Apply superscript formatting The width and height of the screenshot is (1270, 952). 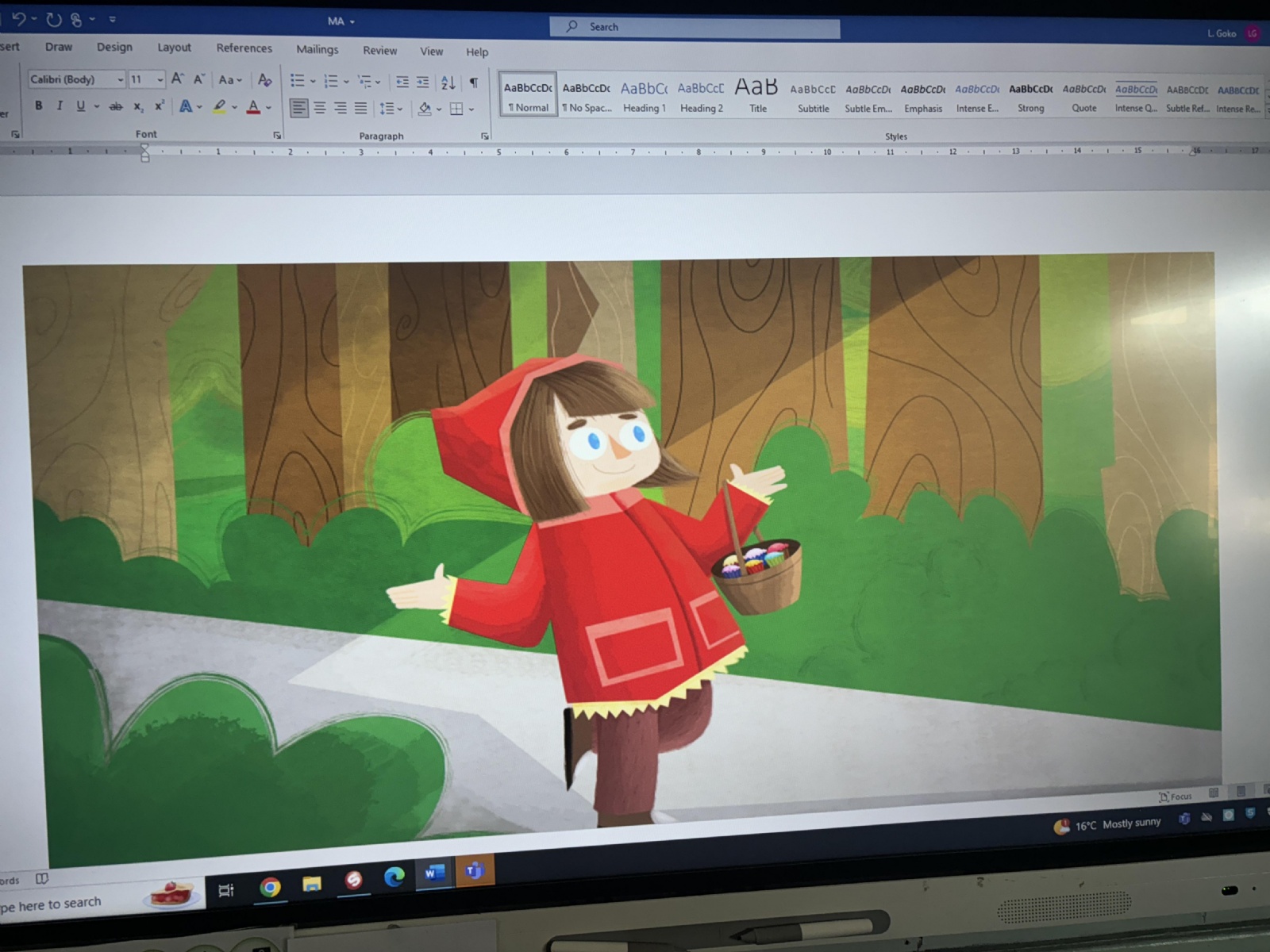(x=160, y=106)
